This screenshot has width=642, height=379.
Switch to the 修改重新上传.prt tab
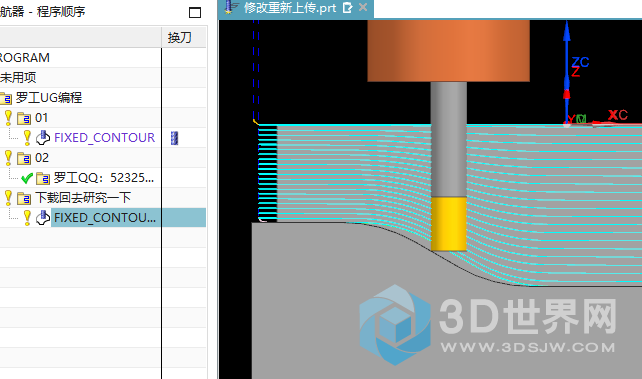[x=289, y=8]
